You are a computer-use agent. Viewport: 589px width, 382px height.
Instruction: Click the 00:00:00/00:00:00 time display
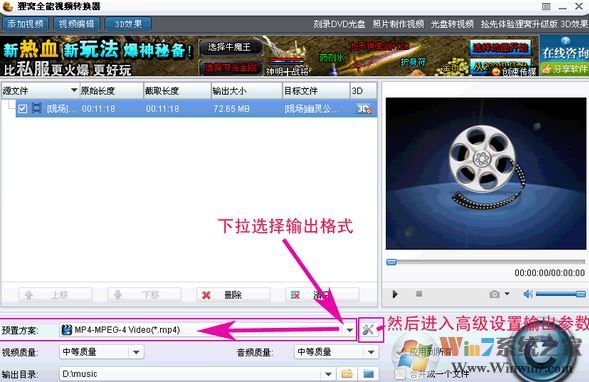[x=550, y=273]
